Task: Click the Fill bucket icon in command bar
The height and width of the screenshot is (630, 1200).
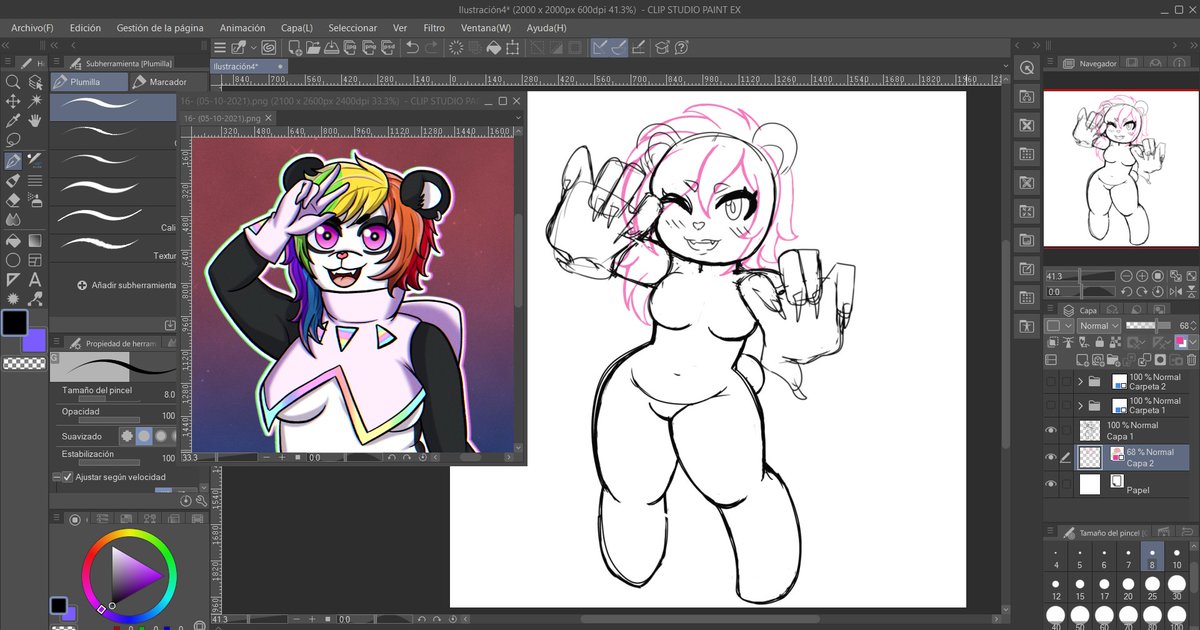Action: (494, 47)
